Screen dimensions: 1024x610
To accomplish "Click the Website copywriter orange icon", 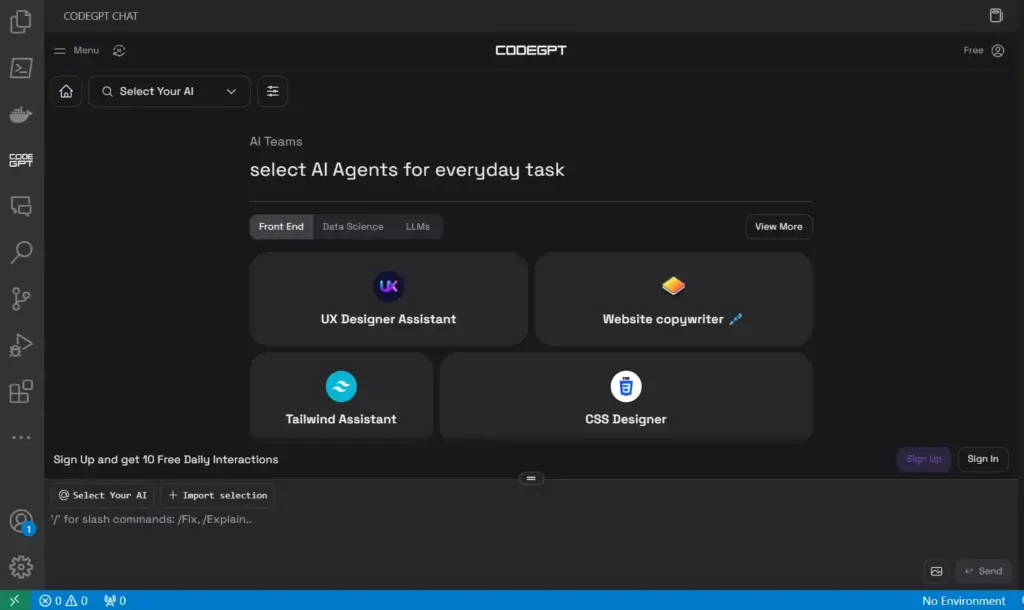I will 673,286.
